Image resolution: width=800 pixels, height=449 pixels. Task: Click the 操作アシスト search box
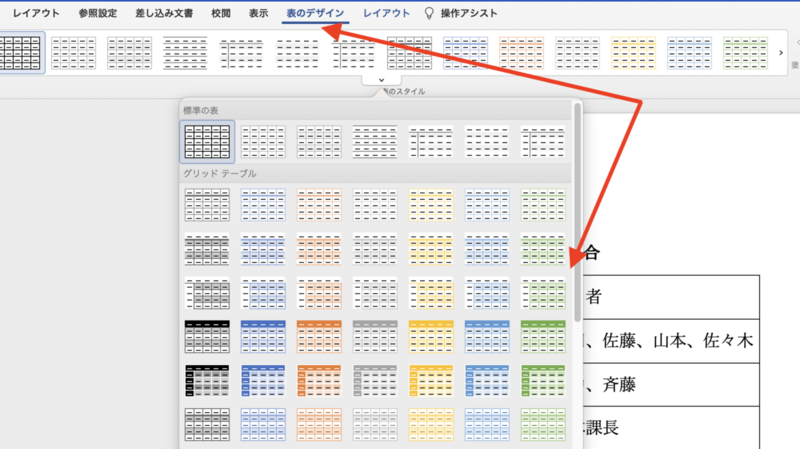click(x=469, y=13)
